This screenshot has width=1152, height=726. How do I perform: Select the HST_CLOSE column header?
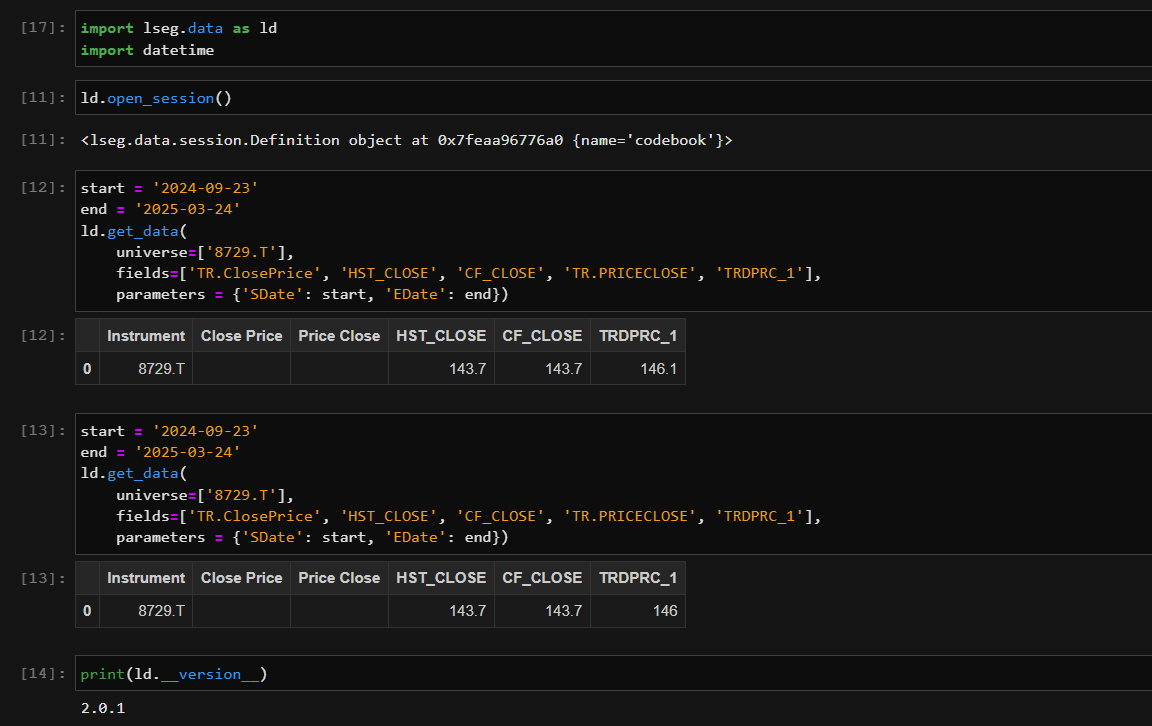[441, 335]
